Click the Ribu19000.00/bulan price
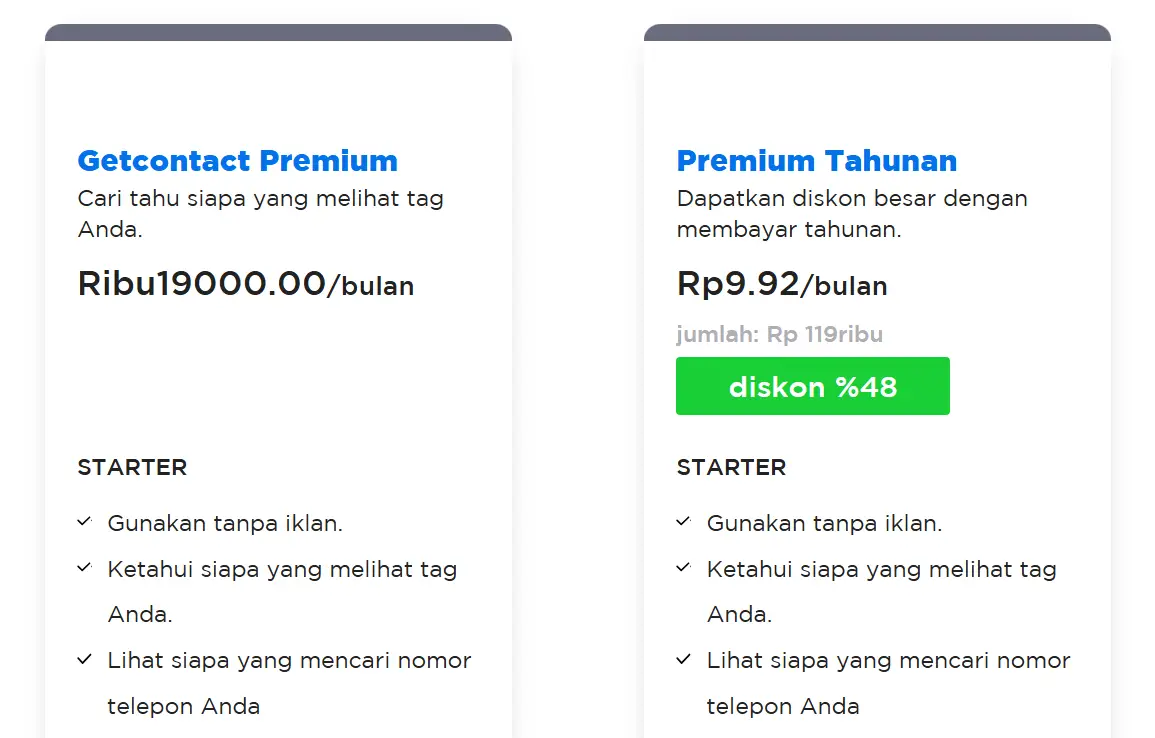Screen dimensions: 1155x738 pyautogui.click(x=246, y=284)
